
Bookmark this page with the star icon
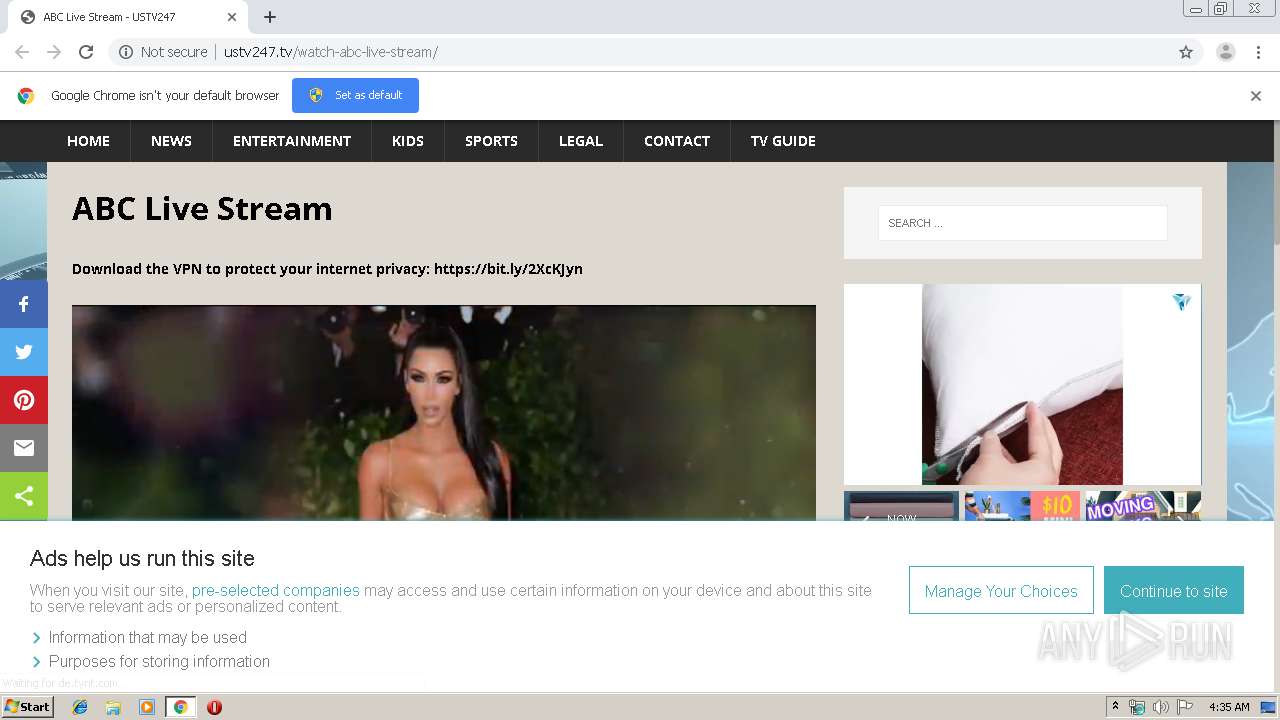[x=1186, y=52]
